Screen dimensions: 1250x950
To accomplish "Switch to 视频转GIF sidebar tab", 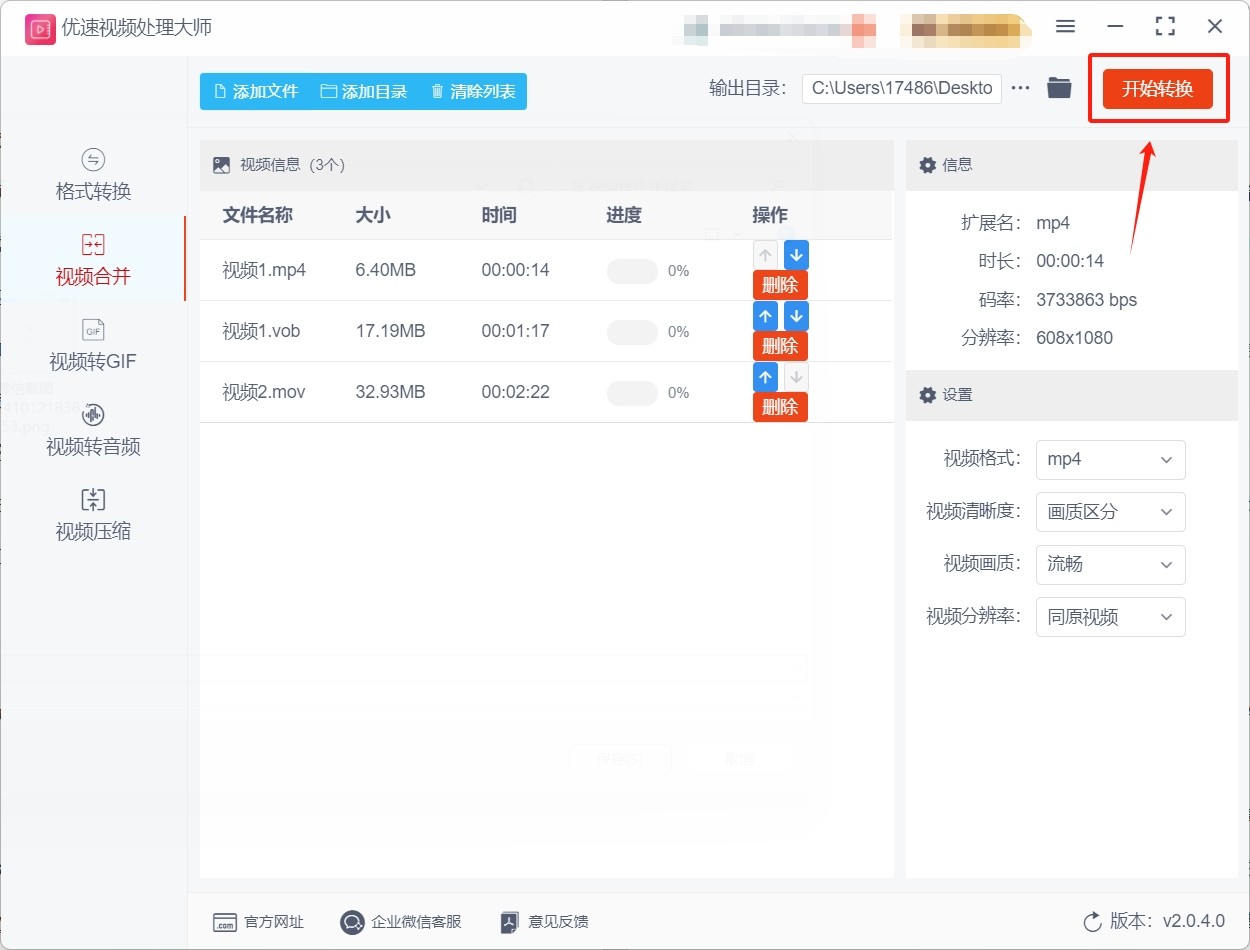I will point(93,345).
